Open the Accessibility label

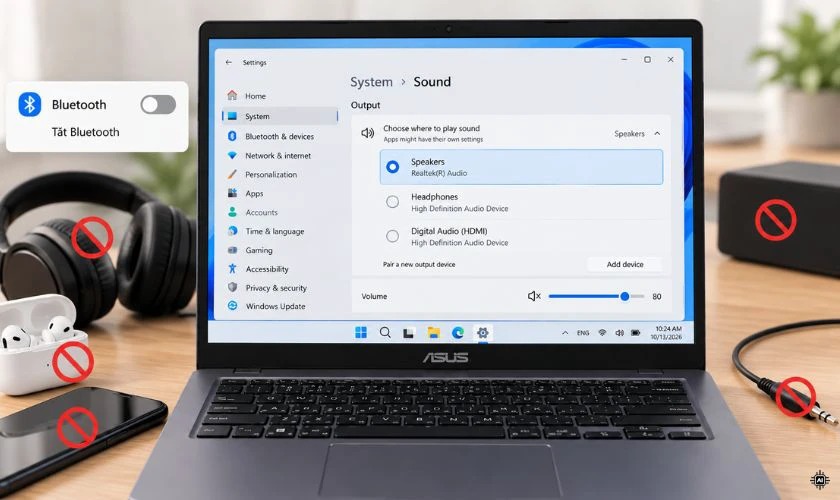point(267,270)
